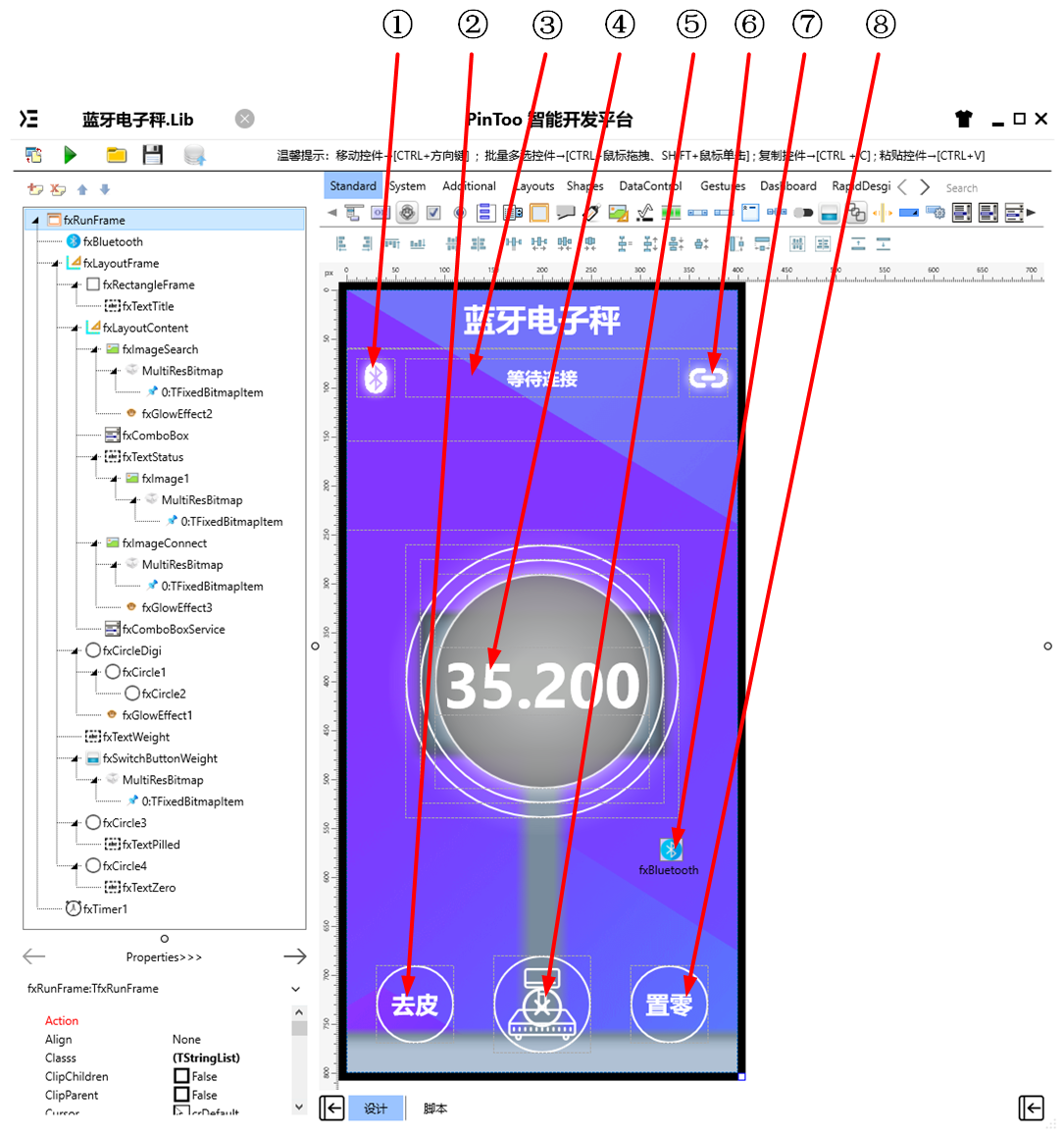Go to the previous properties page arrow
Viewport: 1064px width, 1135px height.
click(33, 956)
